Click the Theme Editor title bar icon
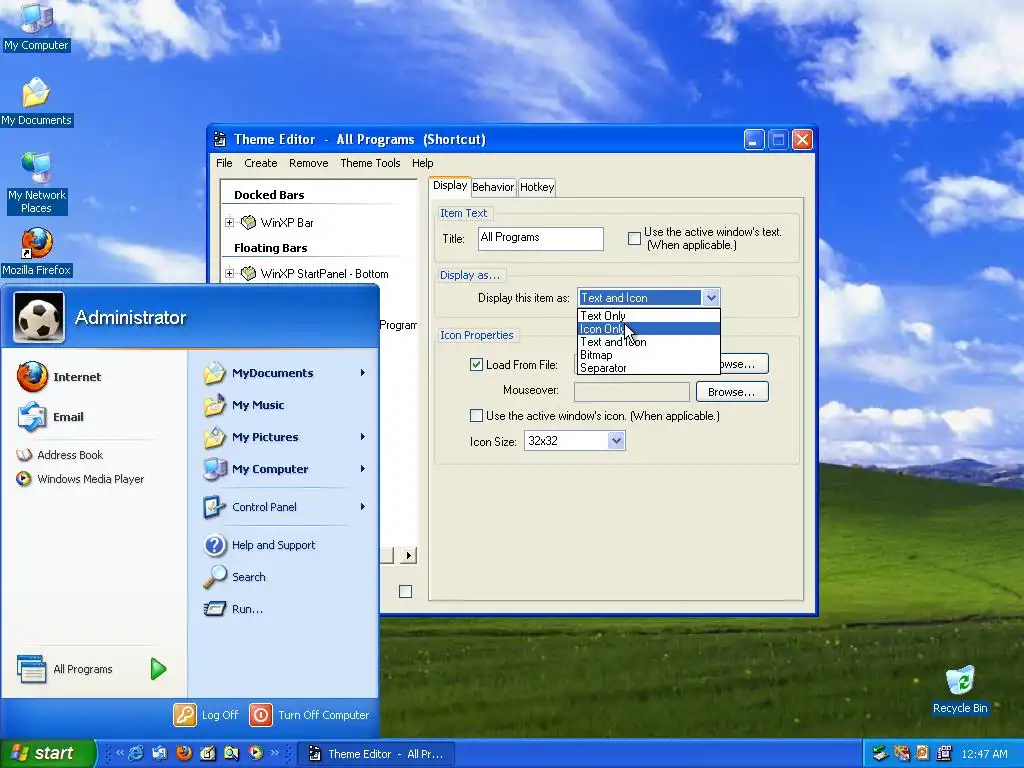 point(221,139)
